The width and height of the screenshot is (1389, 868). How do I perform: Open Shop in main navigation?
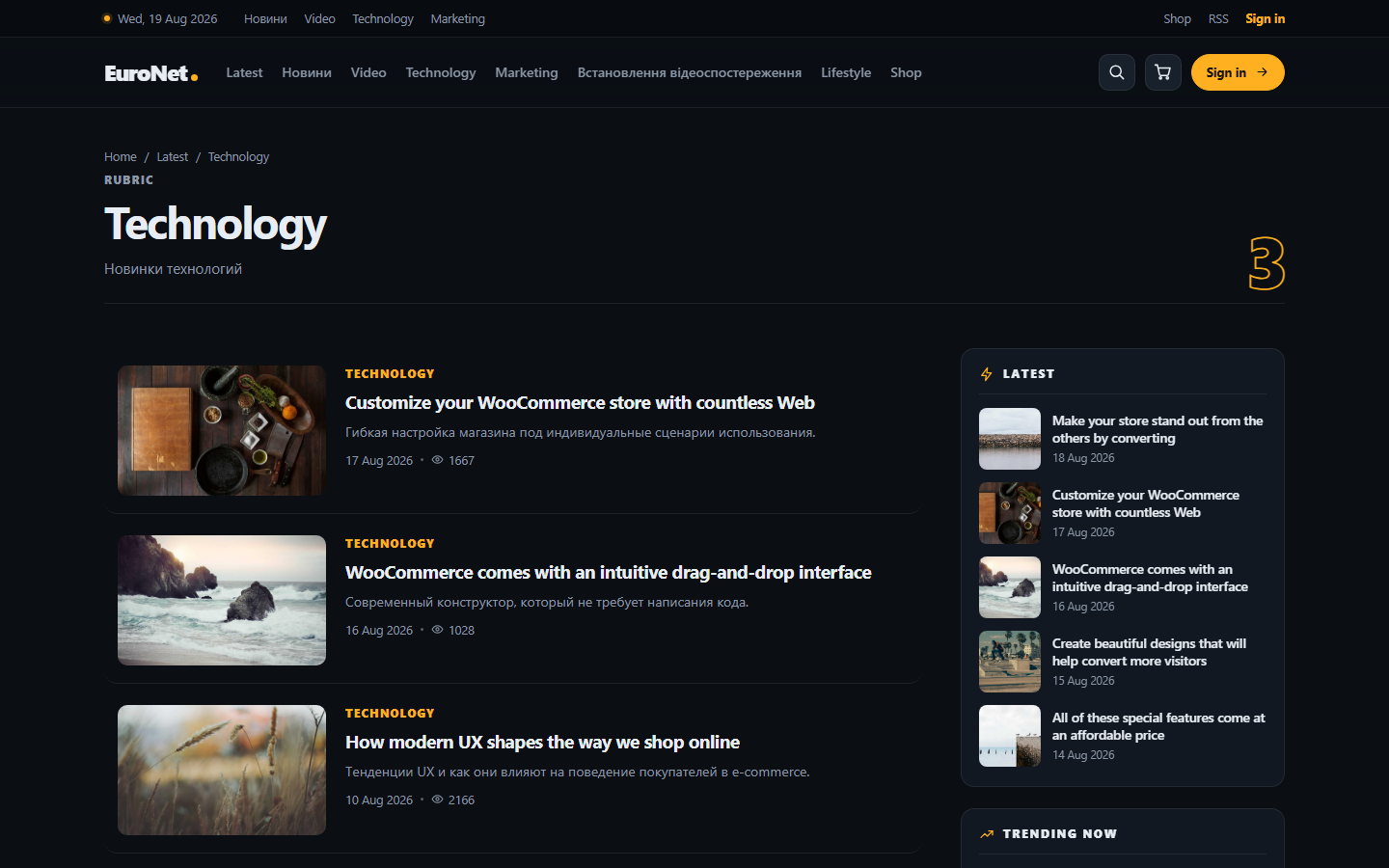tap(906, 72)
